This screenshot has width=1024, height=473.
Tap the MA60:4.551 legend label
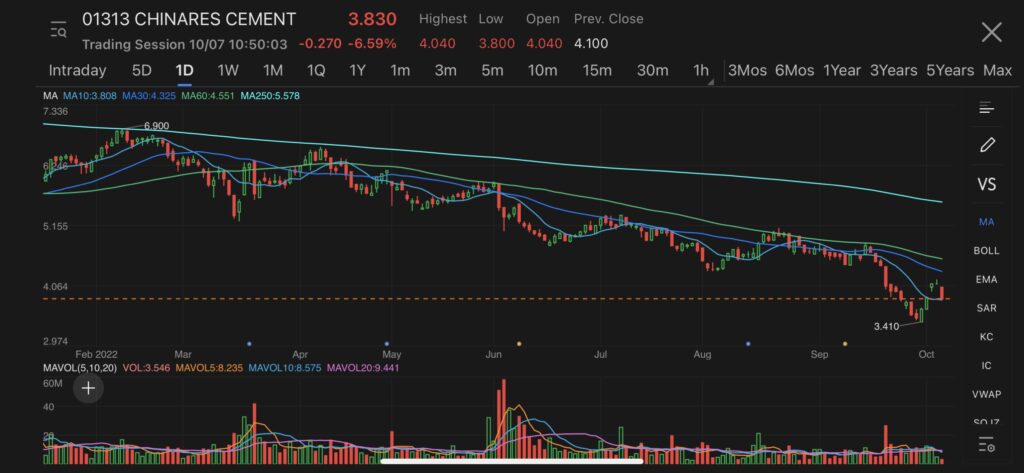tap(208, 96)
